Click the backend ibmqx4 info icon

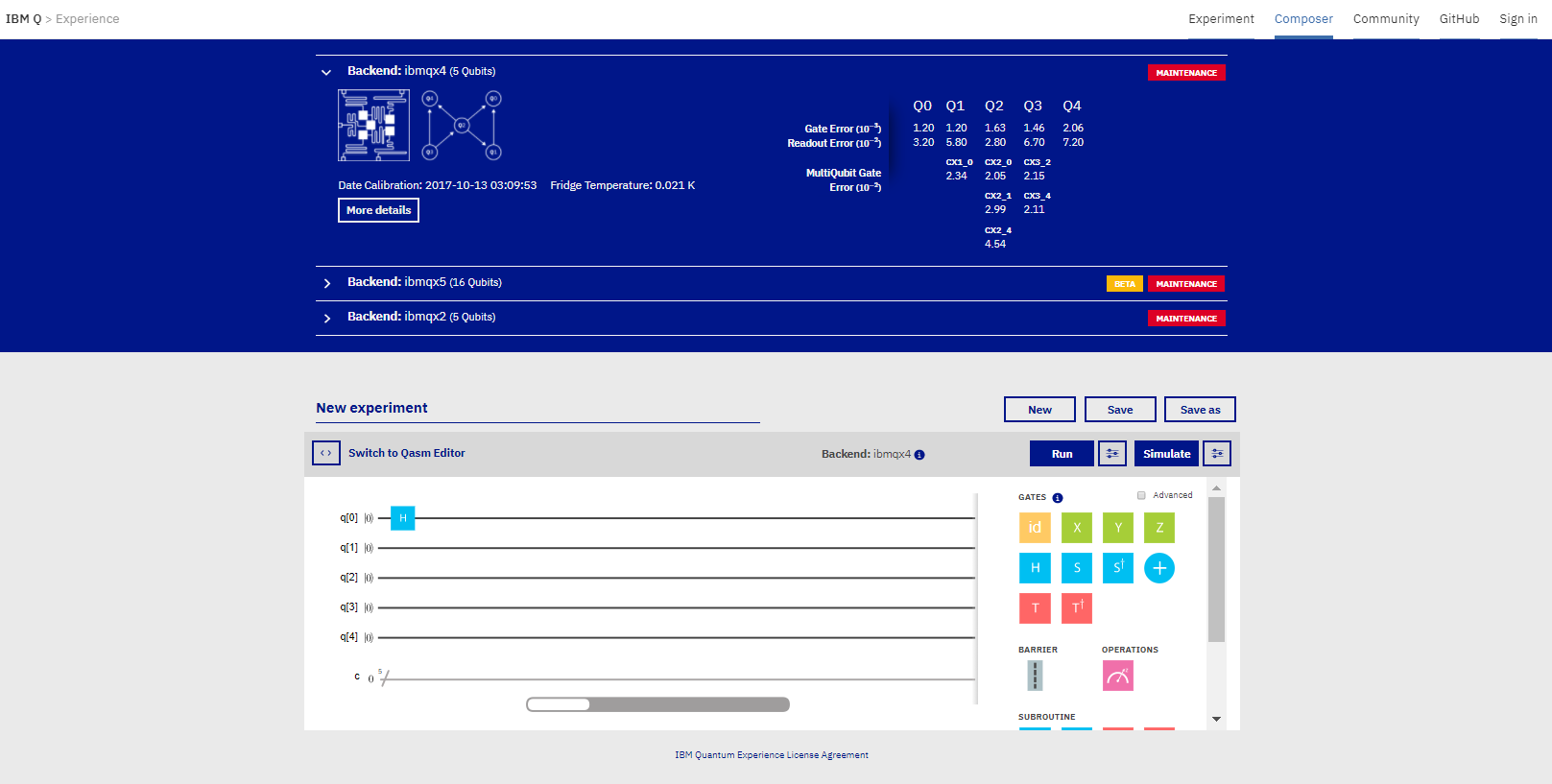pyautogui.click(x=919, y=455)
